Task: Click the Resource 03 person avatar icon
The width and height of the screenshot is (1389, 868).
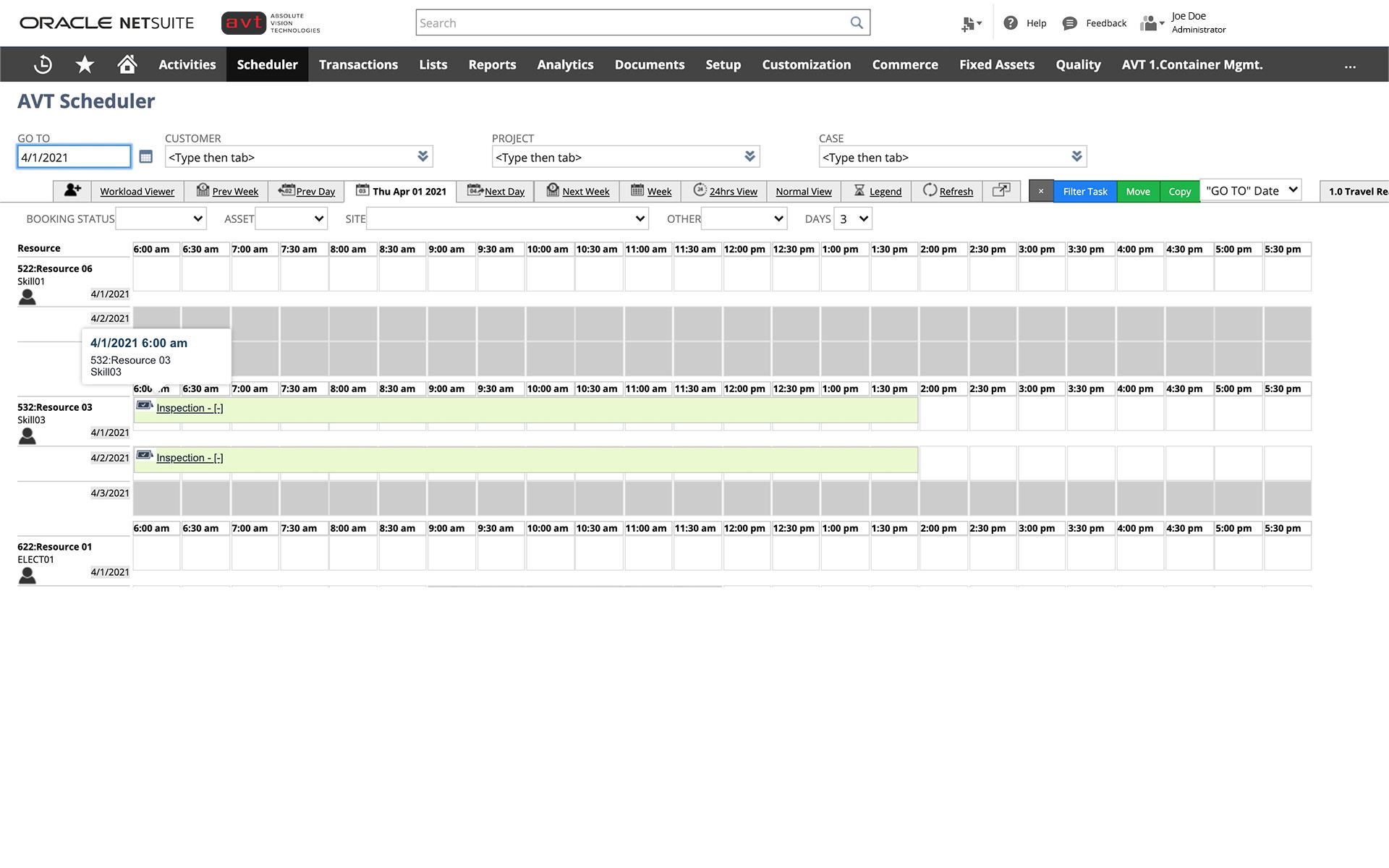Action: 27,435
